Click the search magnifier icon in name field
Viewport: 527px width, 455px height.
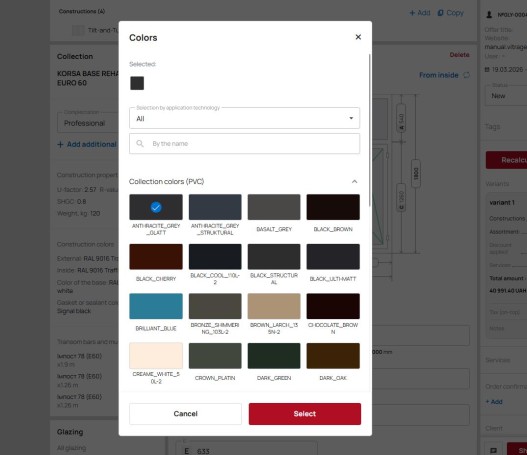point(140,143)
